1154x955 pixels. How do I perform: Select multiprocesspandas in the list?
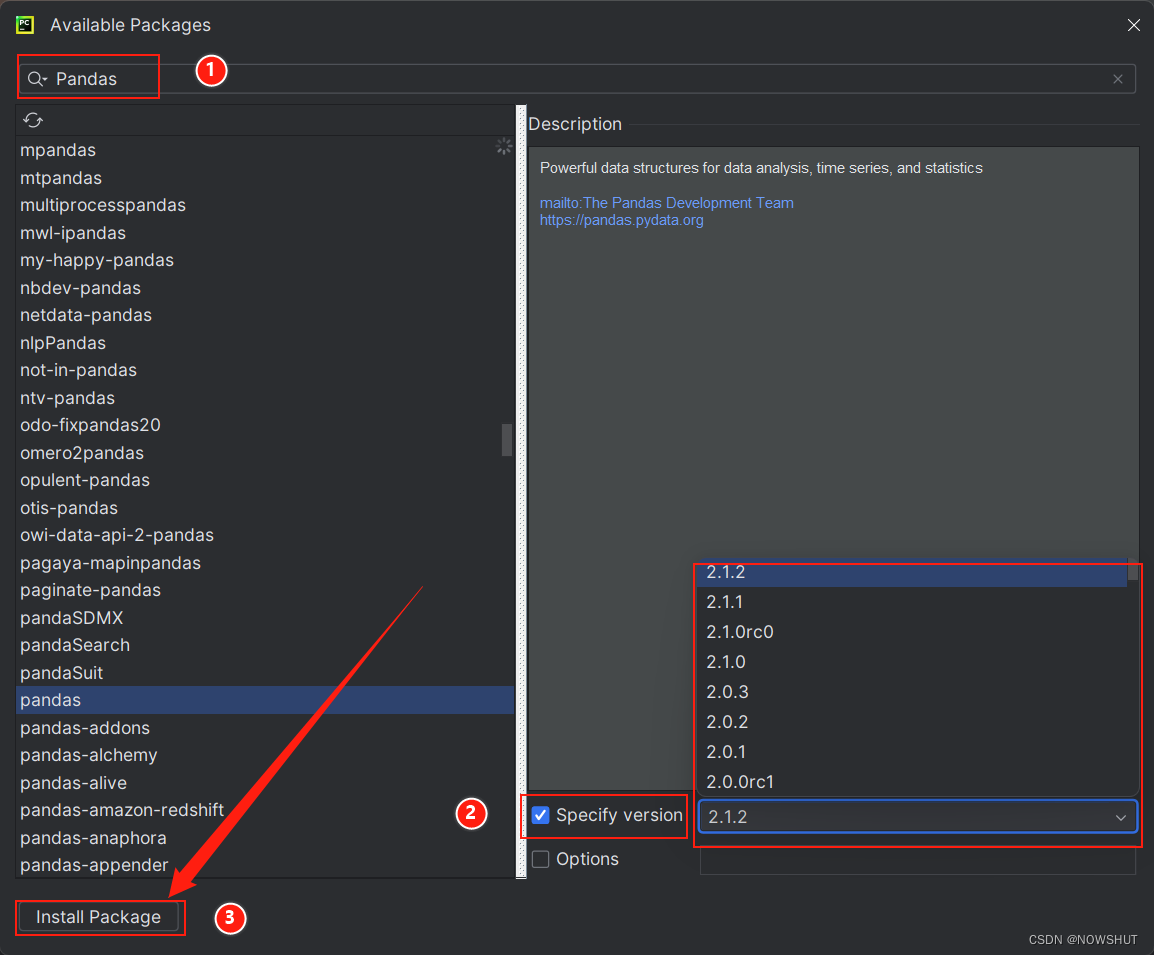click(x=265, y=205)
